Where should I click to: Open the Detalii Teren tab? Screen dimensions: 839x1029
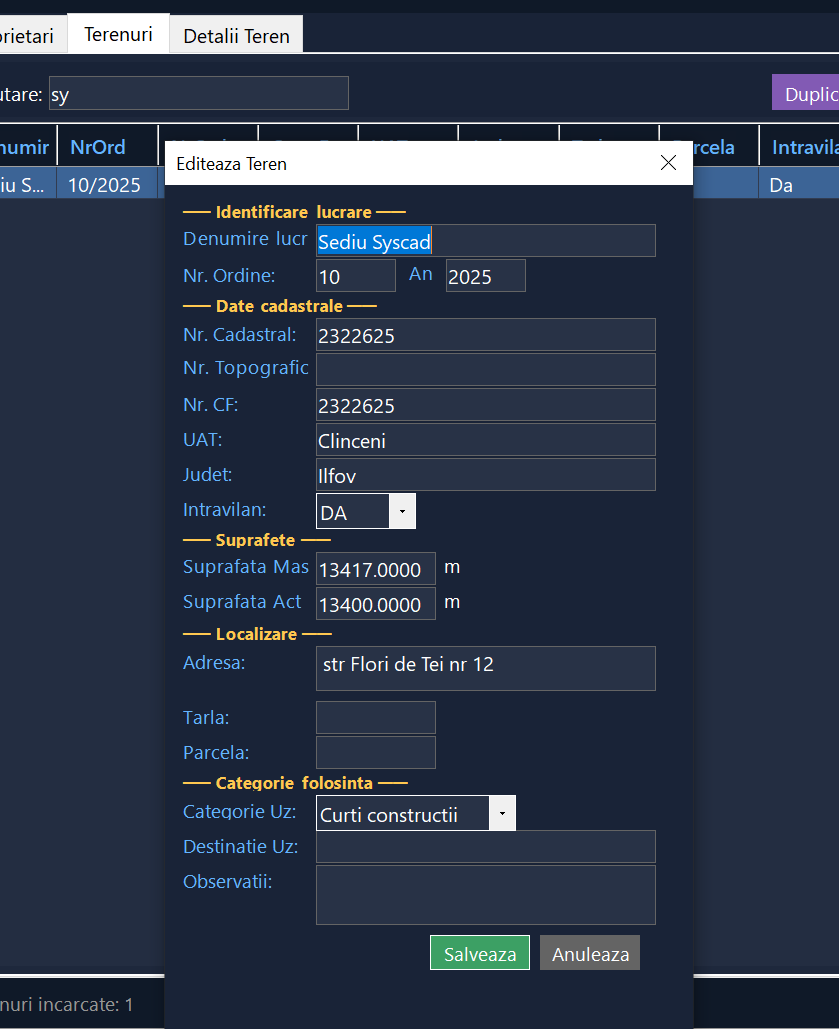(236, 36)
